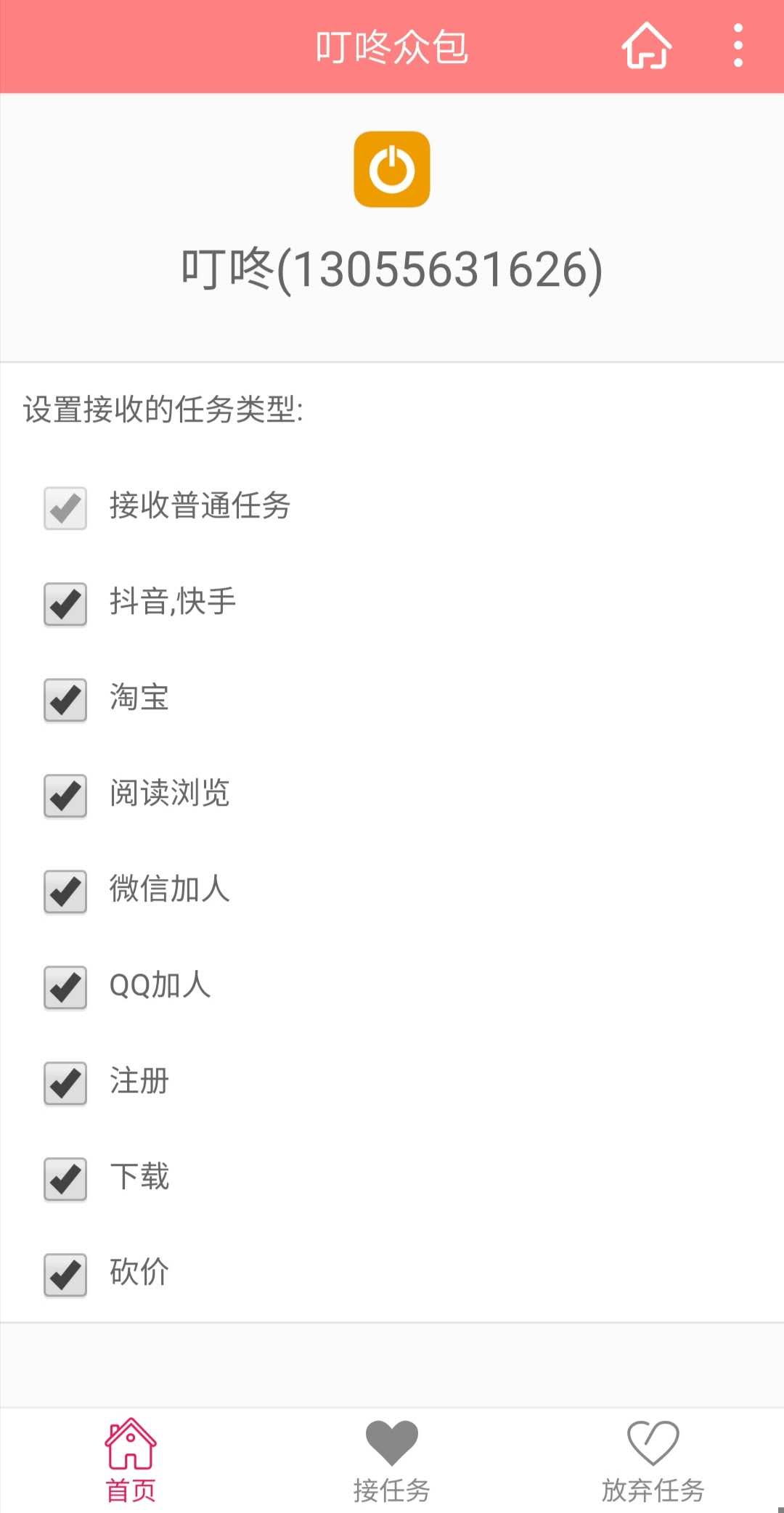Tap the 叮咚(13055631626) account name
The height and width of the screenshot is (1513, 784).
click(392, 269)
